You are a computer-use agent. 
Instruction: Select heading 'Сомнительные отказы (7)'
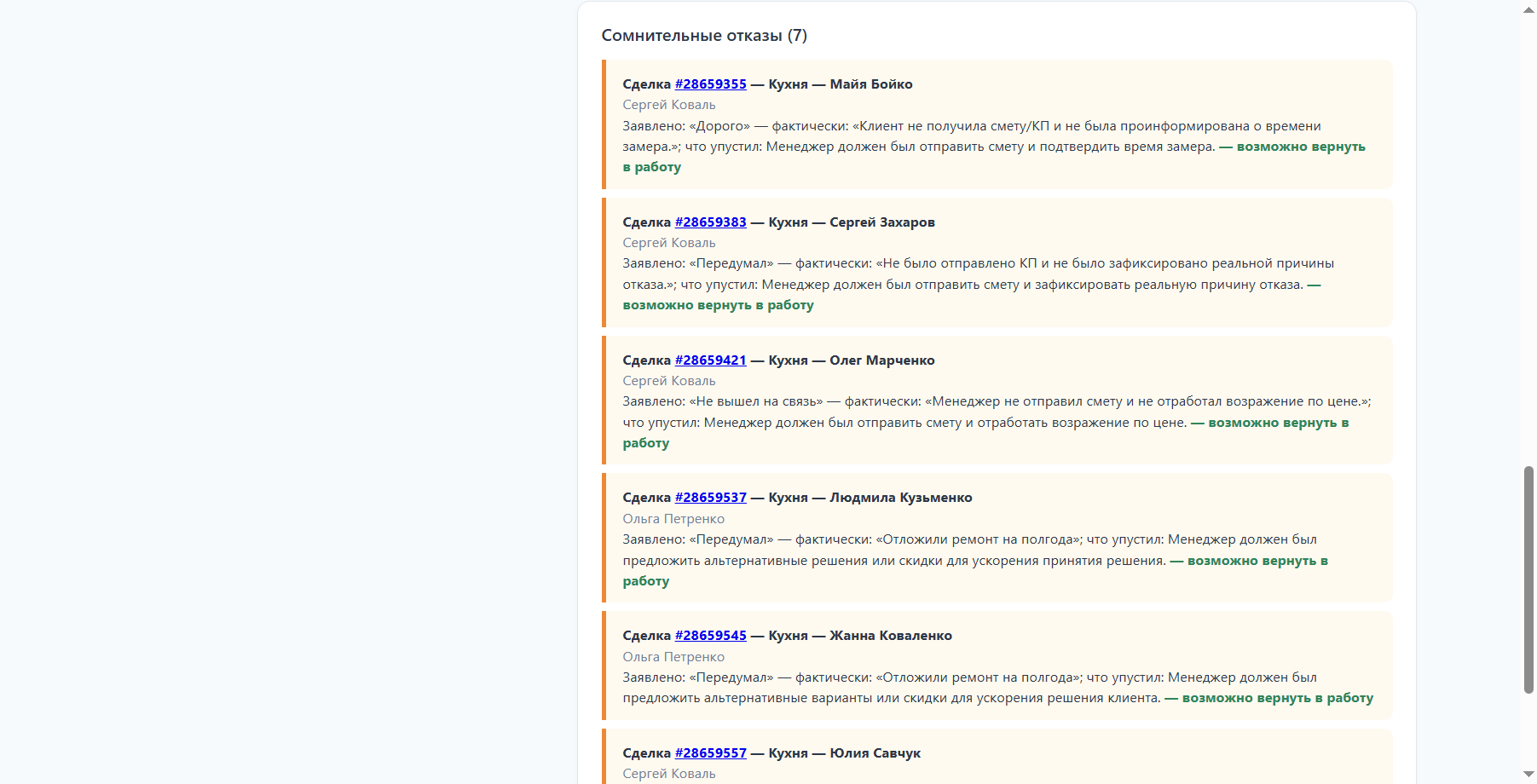tap(704, 36)
